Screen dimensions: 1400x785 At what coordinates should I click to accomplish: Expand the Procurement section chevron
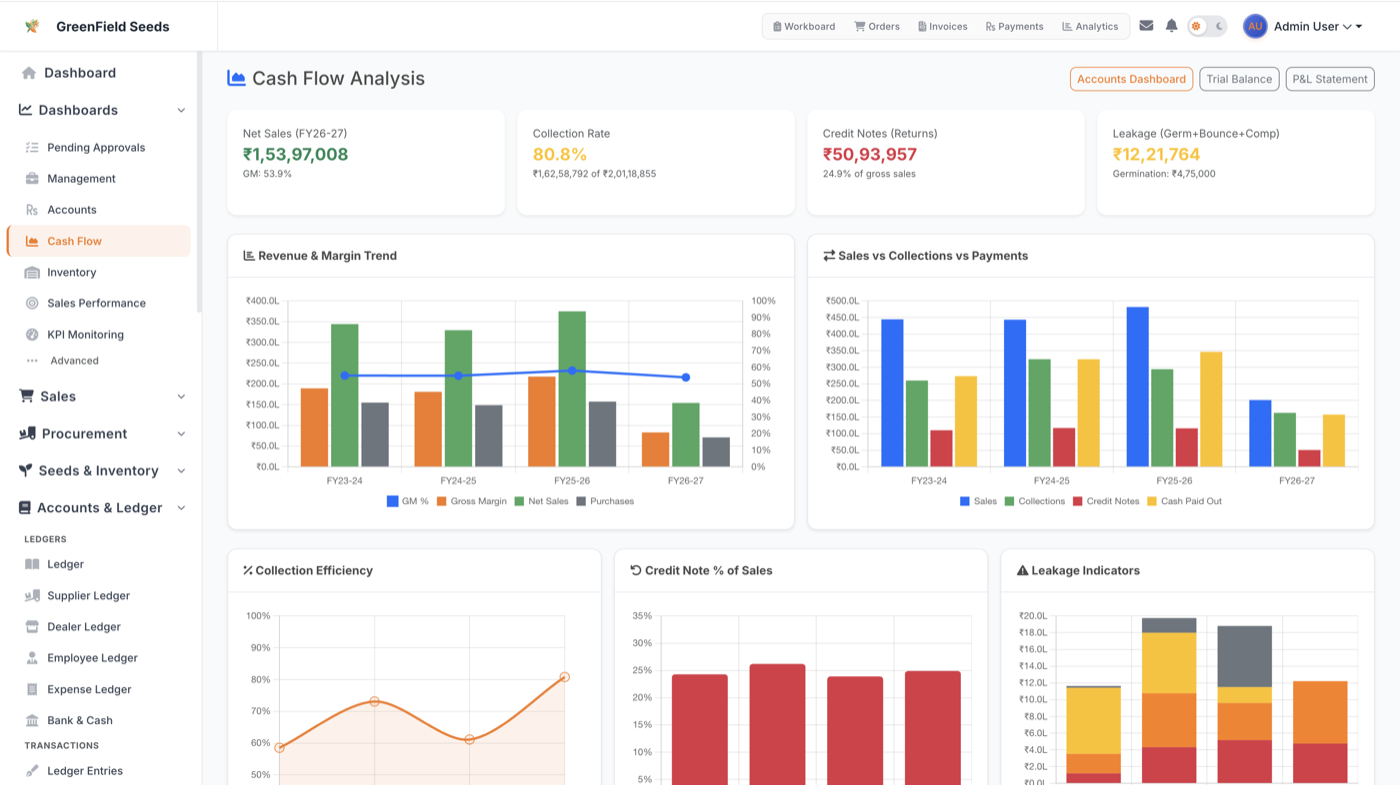(x=181, y=434)
